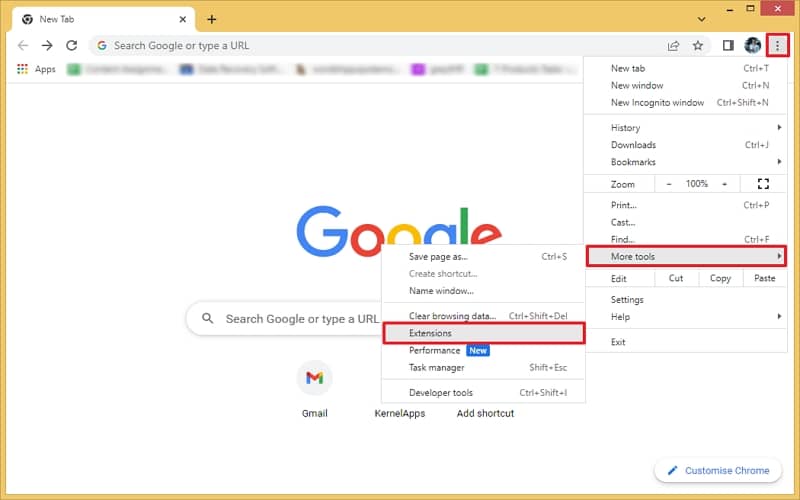Click the Google search box on page
The width and height of the screenshot is (800, 500).
(x=286, y=318)
